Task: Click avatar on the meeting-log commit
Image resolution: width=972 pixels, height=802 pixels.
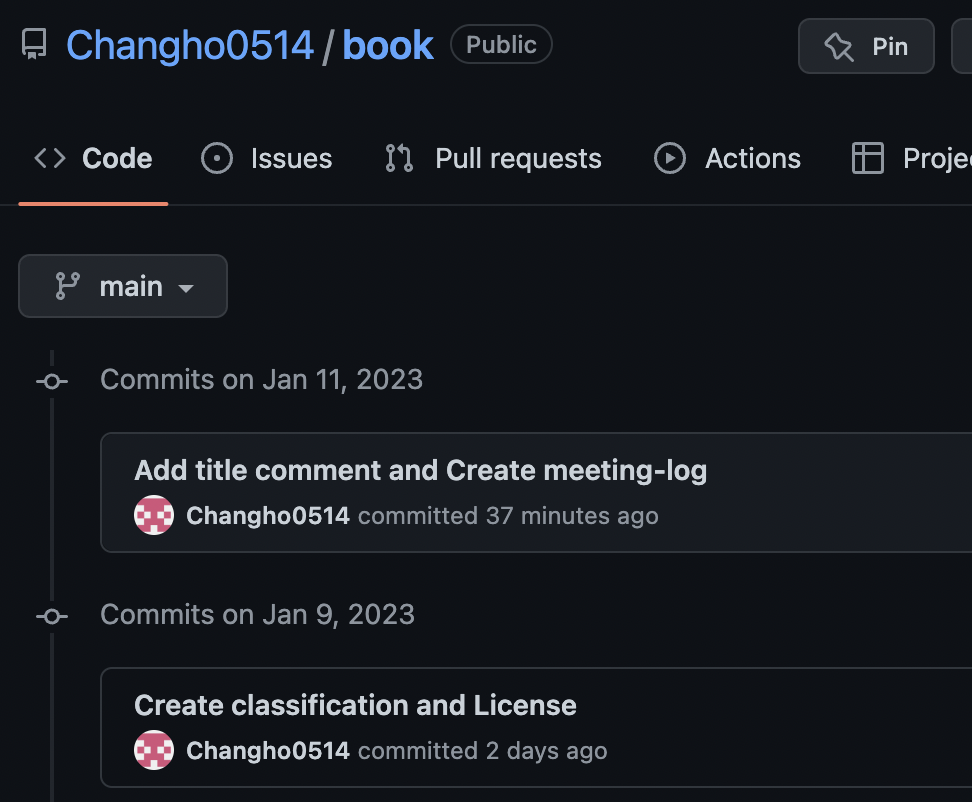Action: pyautogui.click(x=154, y=515)
